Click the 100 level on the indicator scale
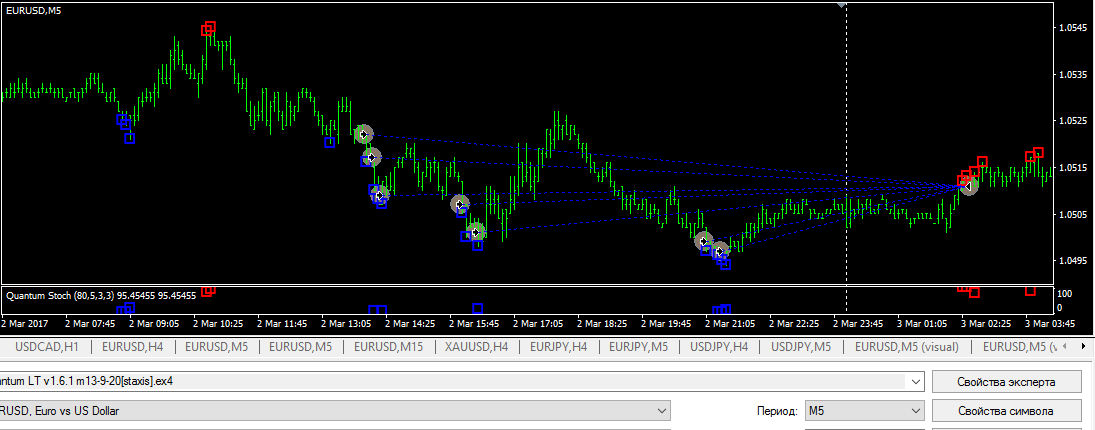The image size is (1095, 430). 1065,293
